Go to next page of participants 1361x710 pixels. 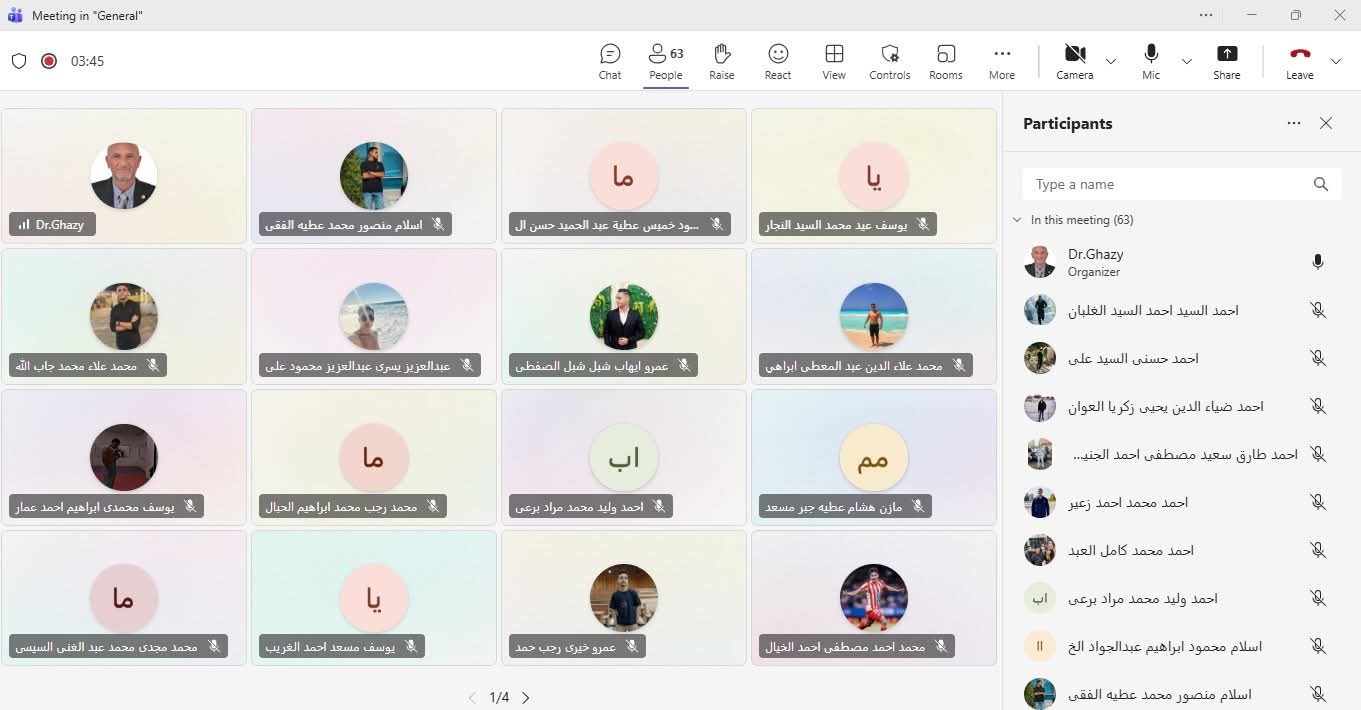[526, 698]
